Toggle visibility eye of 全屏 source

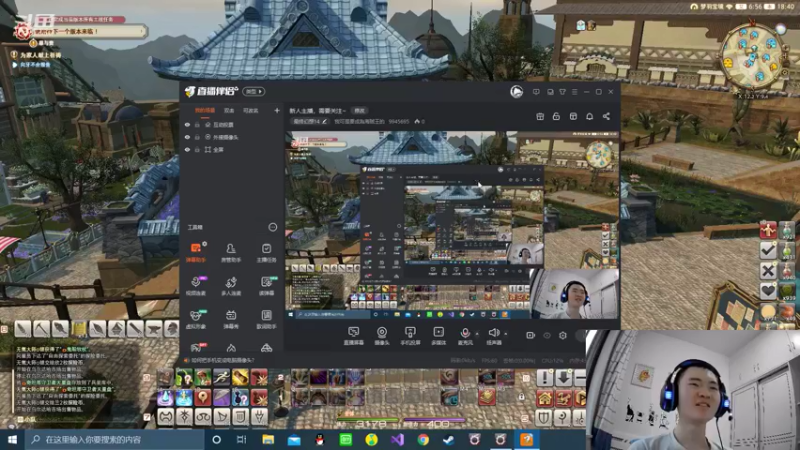point(187,149)
